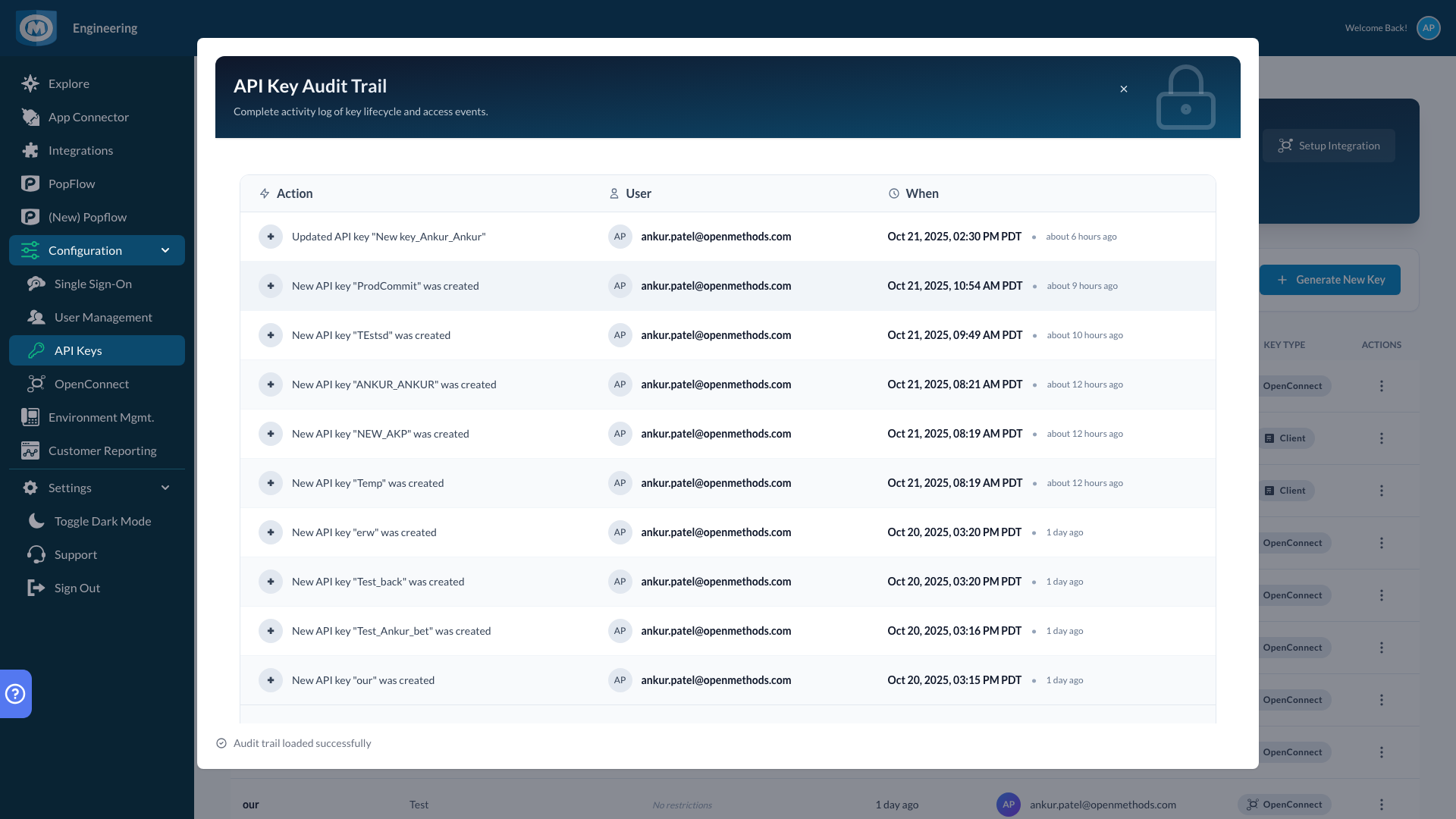Click OpenConnect badge in "our" key row

pyautogui.click(x=1285, y=805)
